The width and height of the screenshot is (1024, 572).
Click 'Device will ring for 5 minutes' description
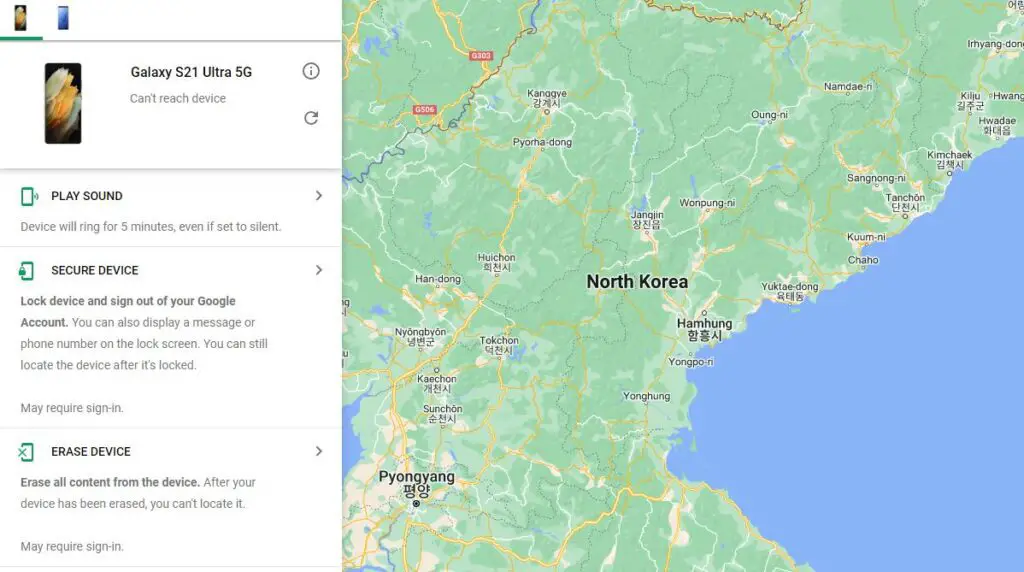point(151,227)
